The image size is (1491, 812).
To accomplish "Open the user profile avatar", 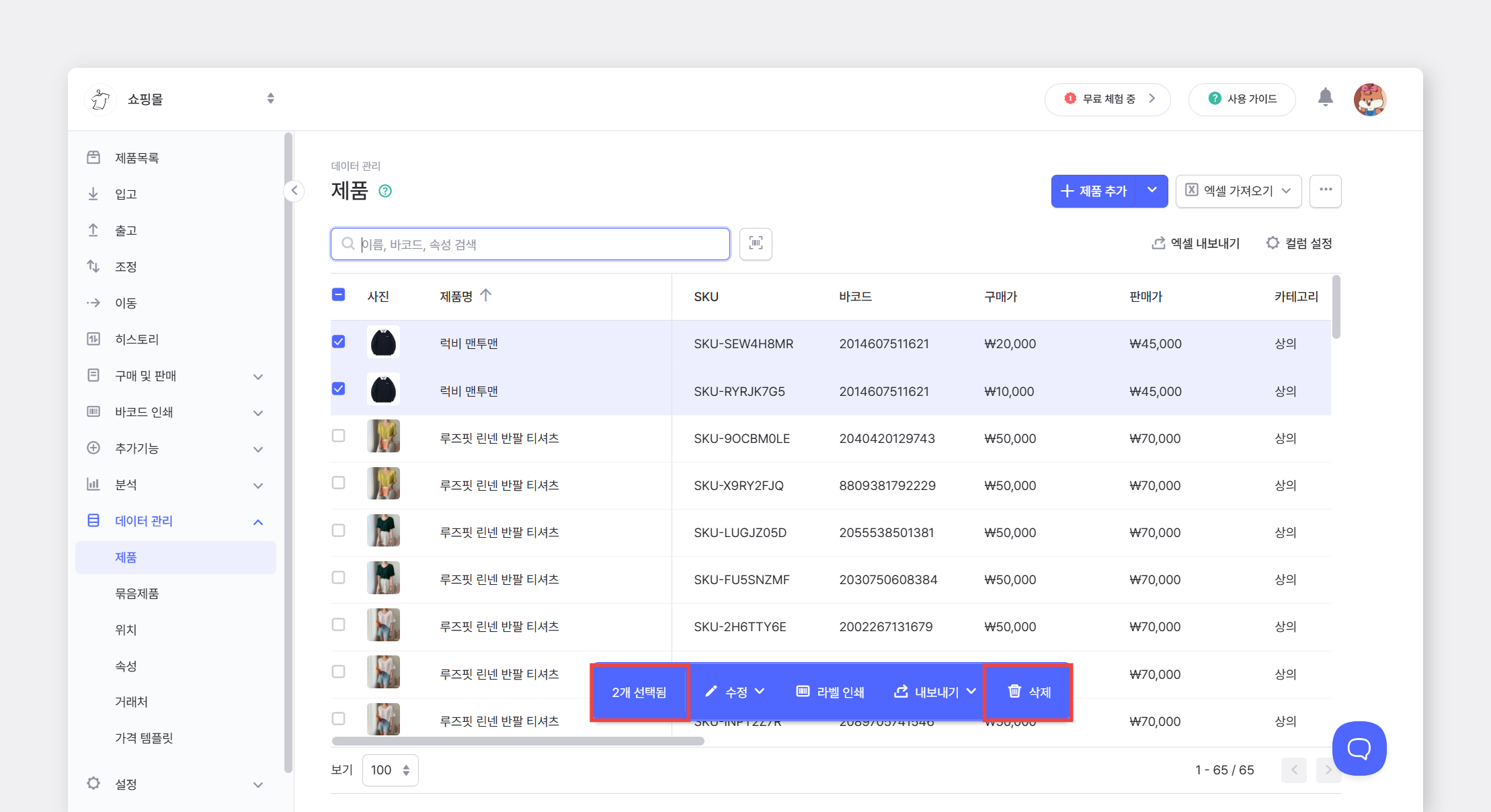I will [1370, 99].
